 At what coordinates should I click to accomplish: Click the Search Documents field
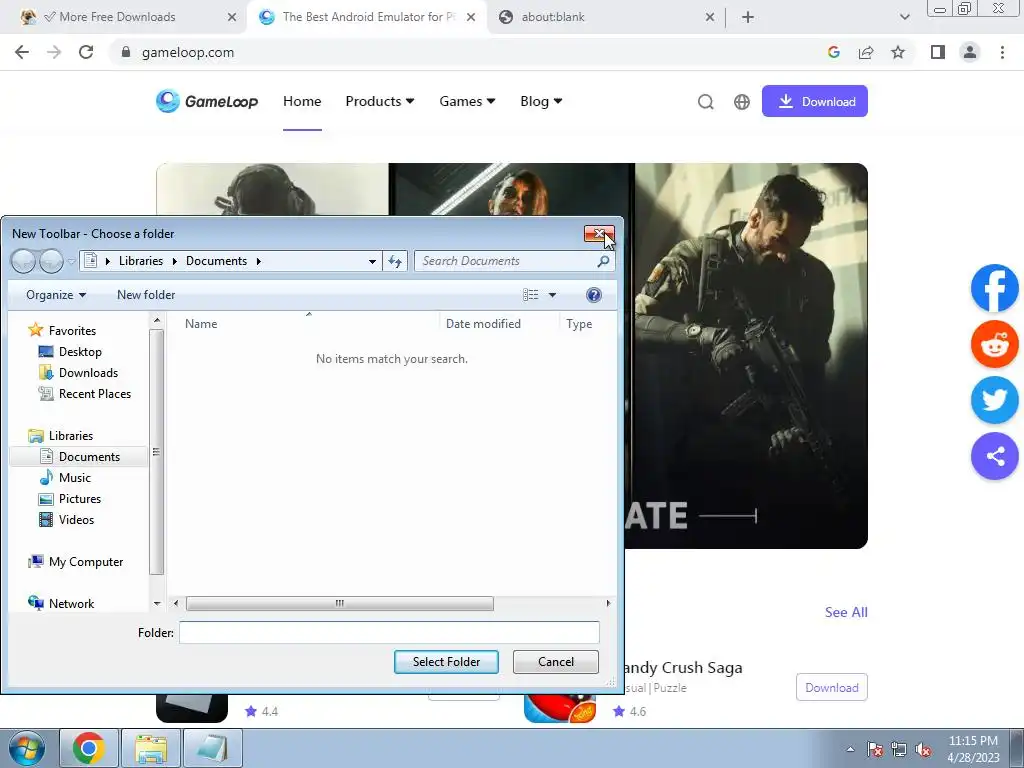[515, 261]
